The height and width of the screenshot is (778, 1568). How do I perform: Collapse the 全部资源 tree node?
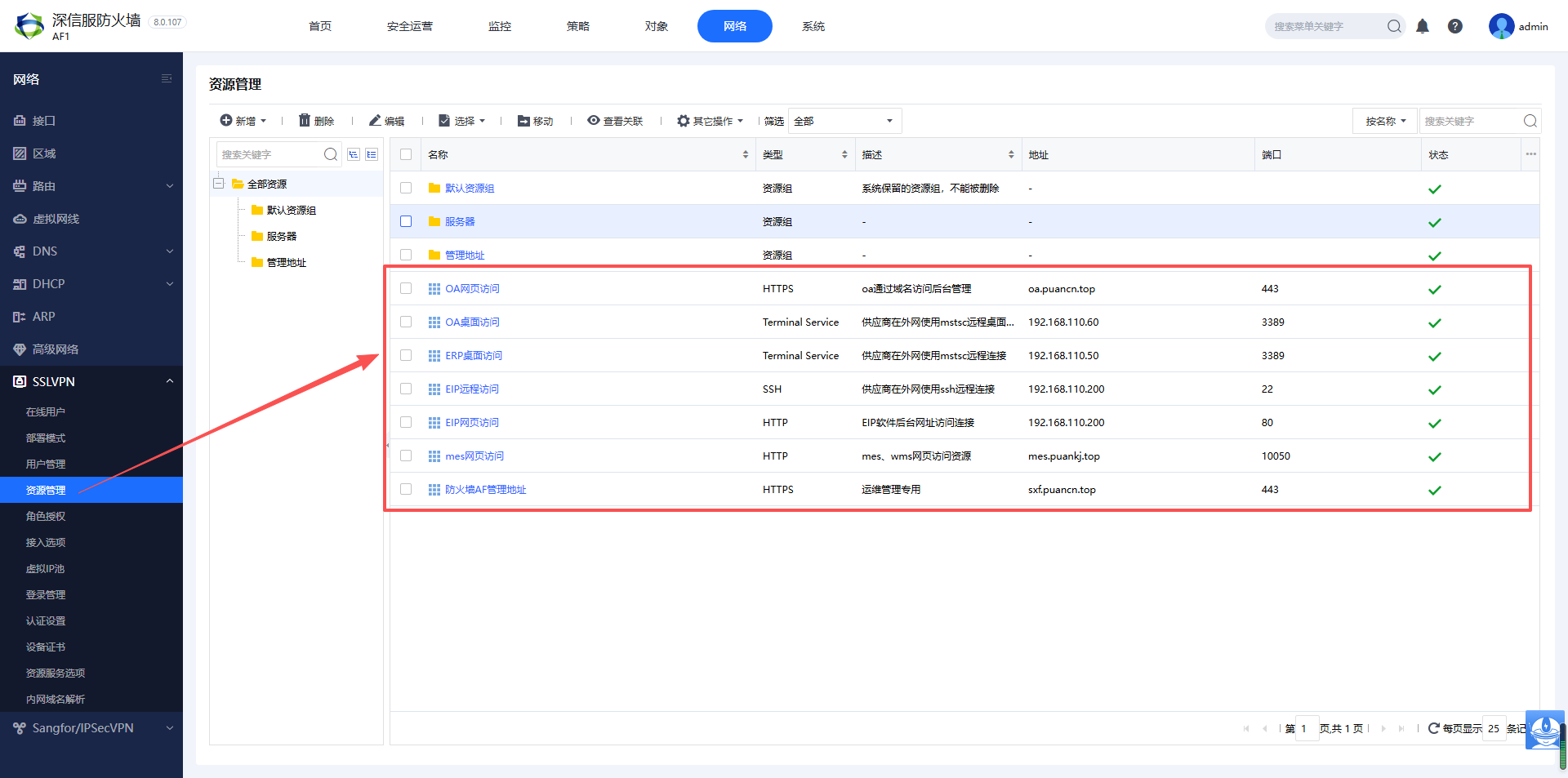point(219,184)
